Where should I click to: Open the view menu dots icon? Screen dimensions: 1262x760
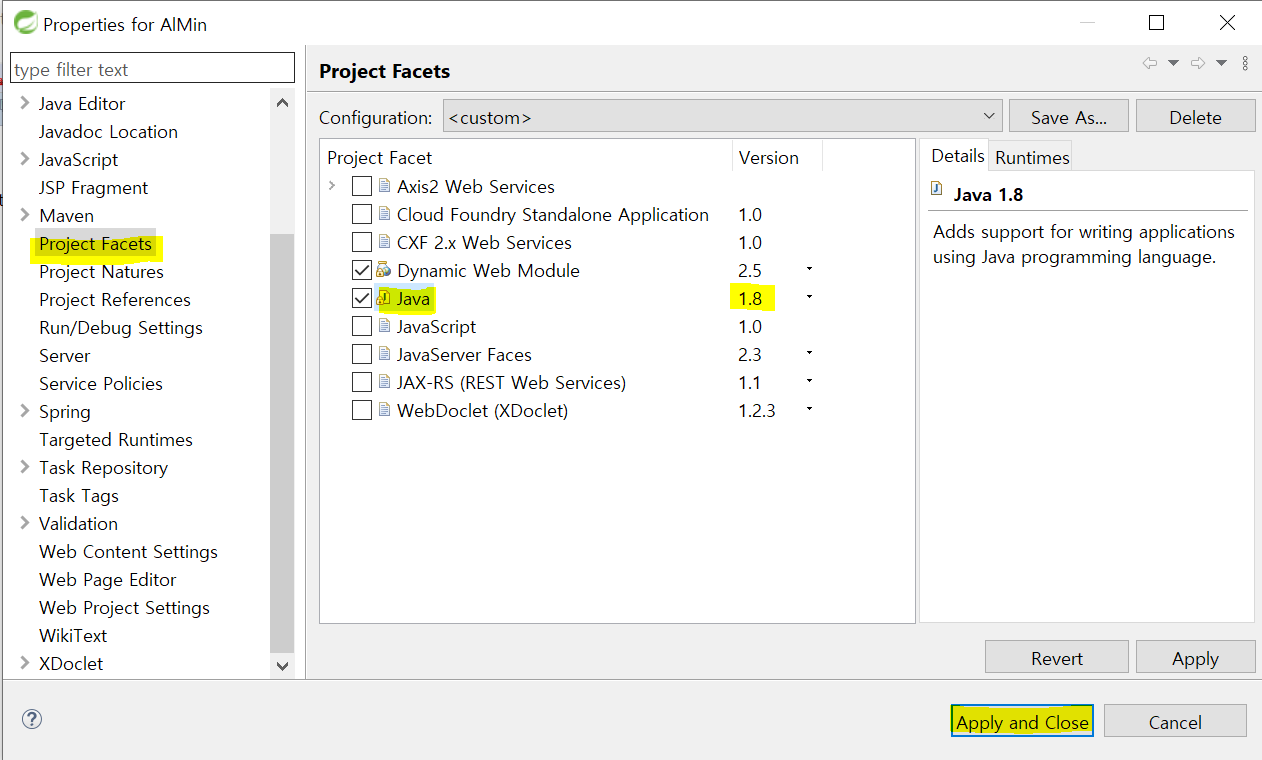(1245, 63)
